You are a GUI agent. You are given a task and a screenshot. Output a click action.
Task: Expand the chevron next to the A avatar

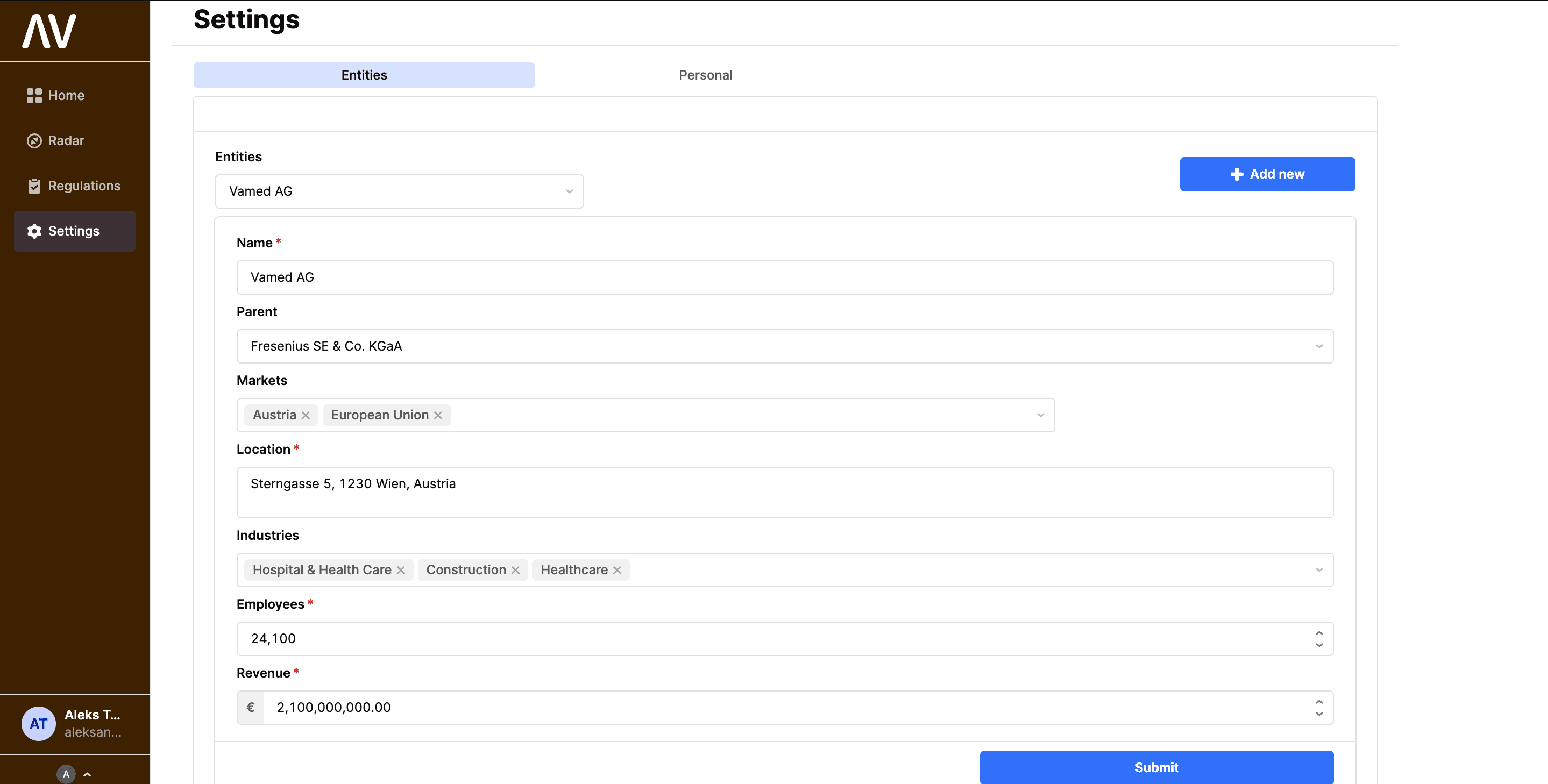86,774
